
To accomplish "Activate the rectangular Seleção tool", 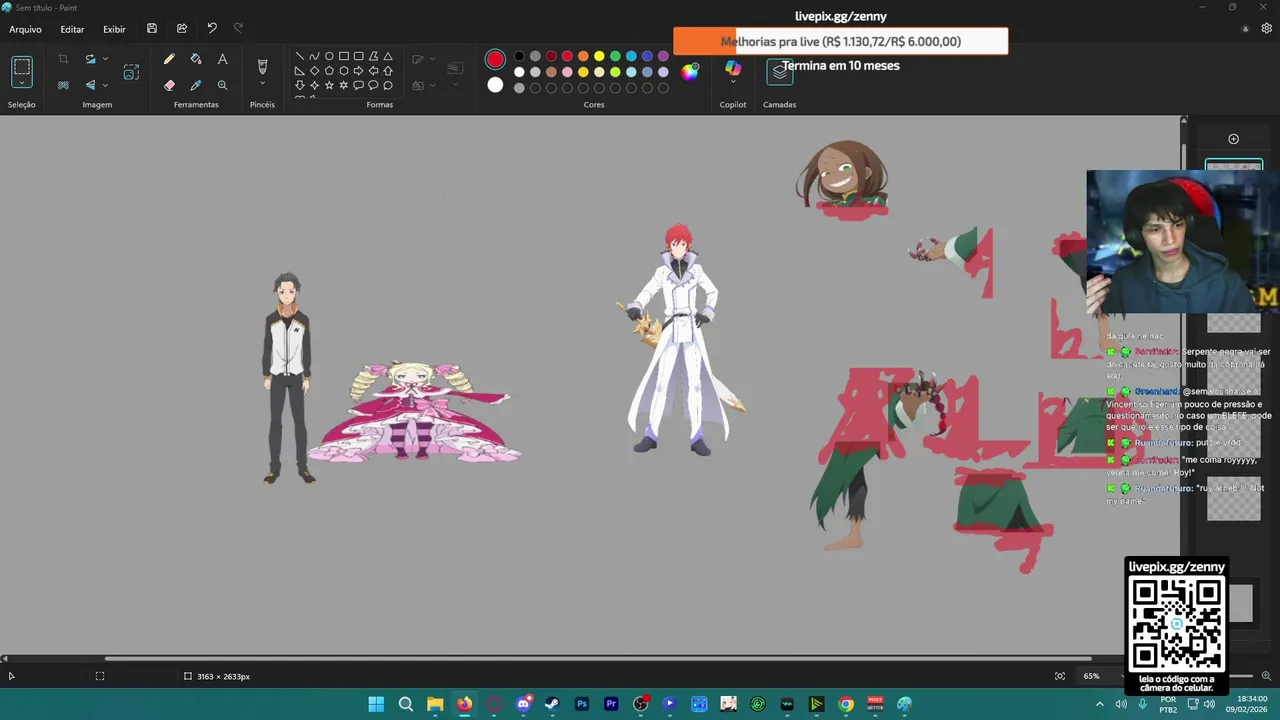I will (x=22, y=70).
